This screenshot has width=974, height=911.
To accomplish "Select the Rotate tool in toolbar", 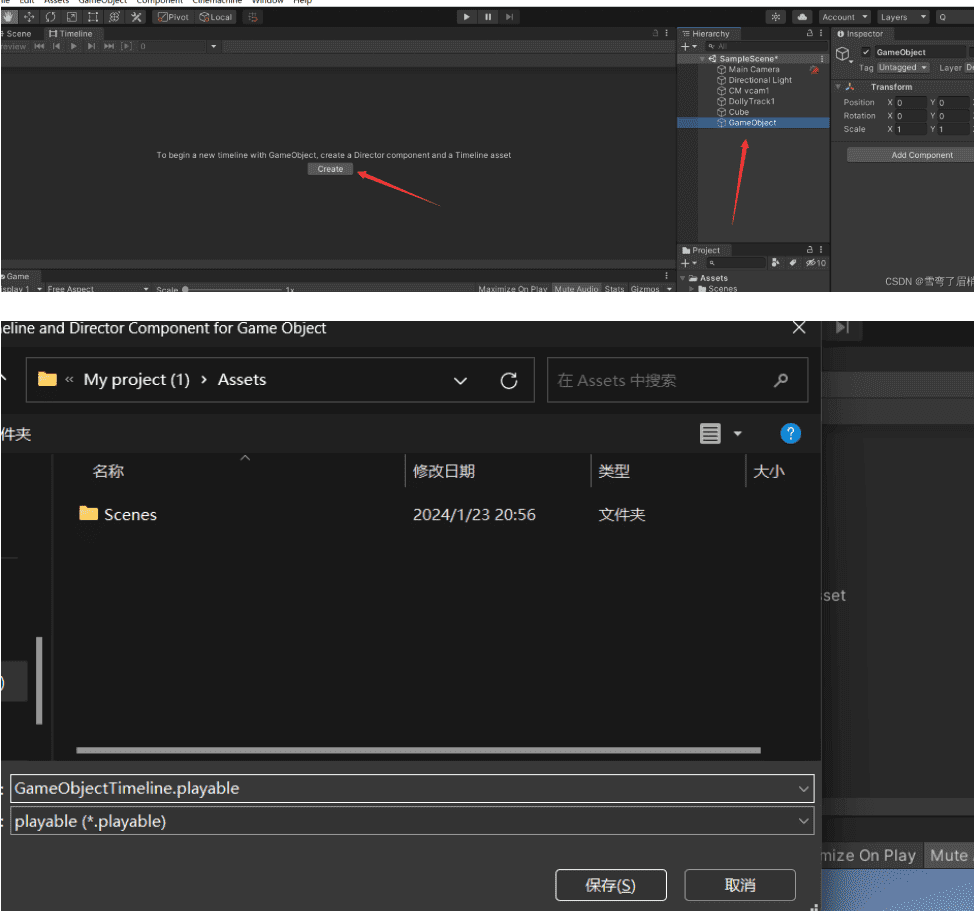I will [x=50, y=17].
